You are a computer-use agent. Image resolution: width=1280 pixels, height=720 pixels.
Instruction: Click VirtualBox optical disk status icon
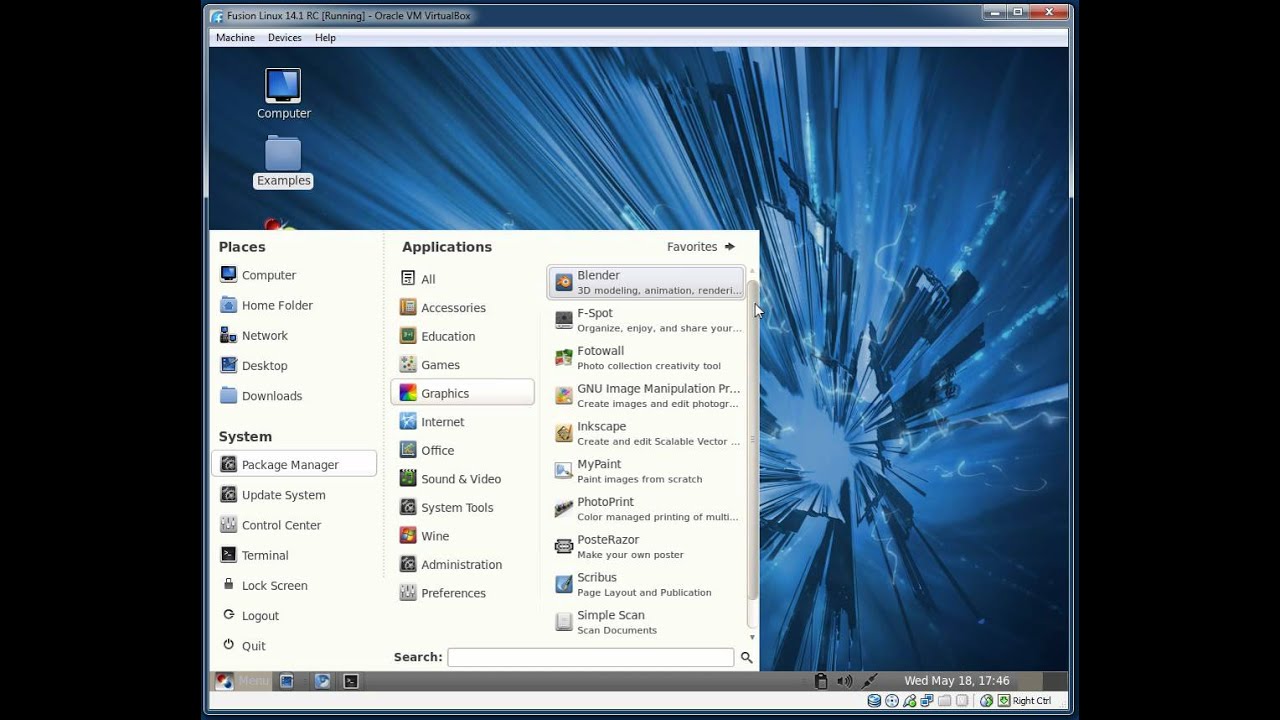pyautogui.click(x=892, y=701)
